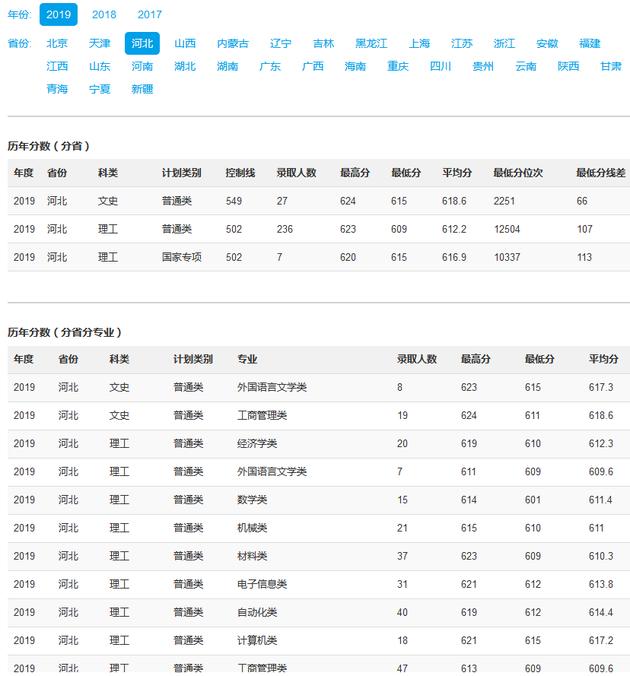Choose province 青海

(x=57, y=89)
